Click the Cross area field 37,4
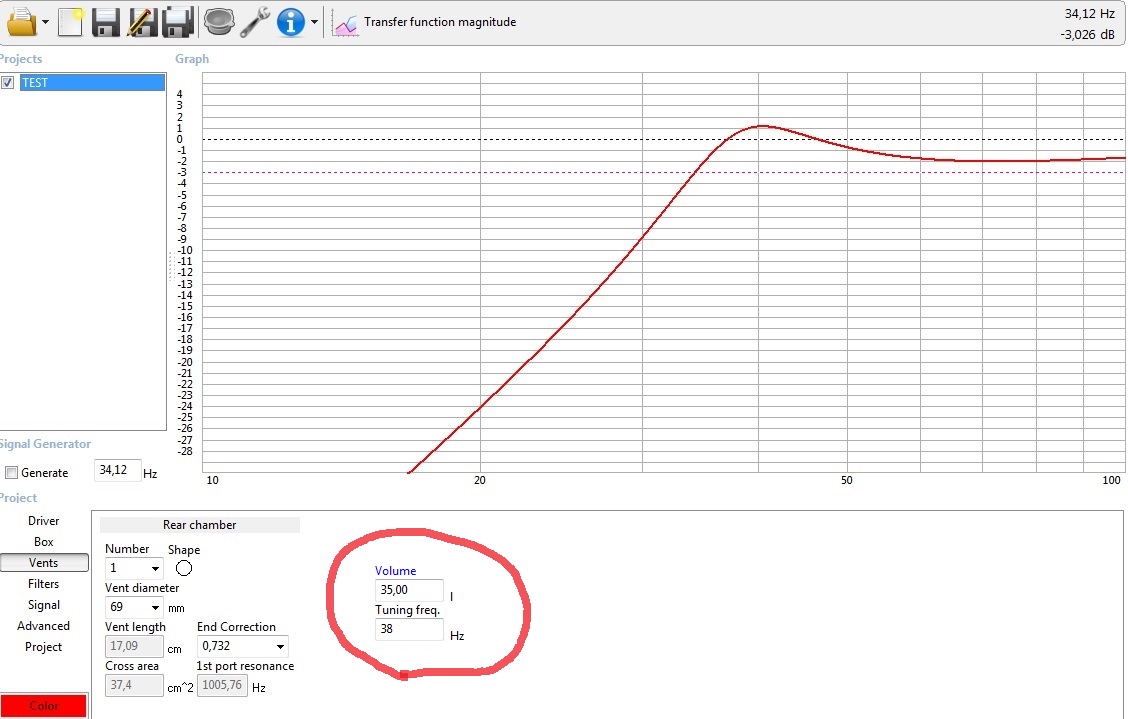This screenshot has width=1128, height=719. (x=134, y=684)
